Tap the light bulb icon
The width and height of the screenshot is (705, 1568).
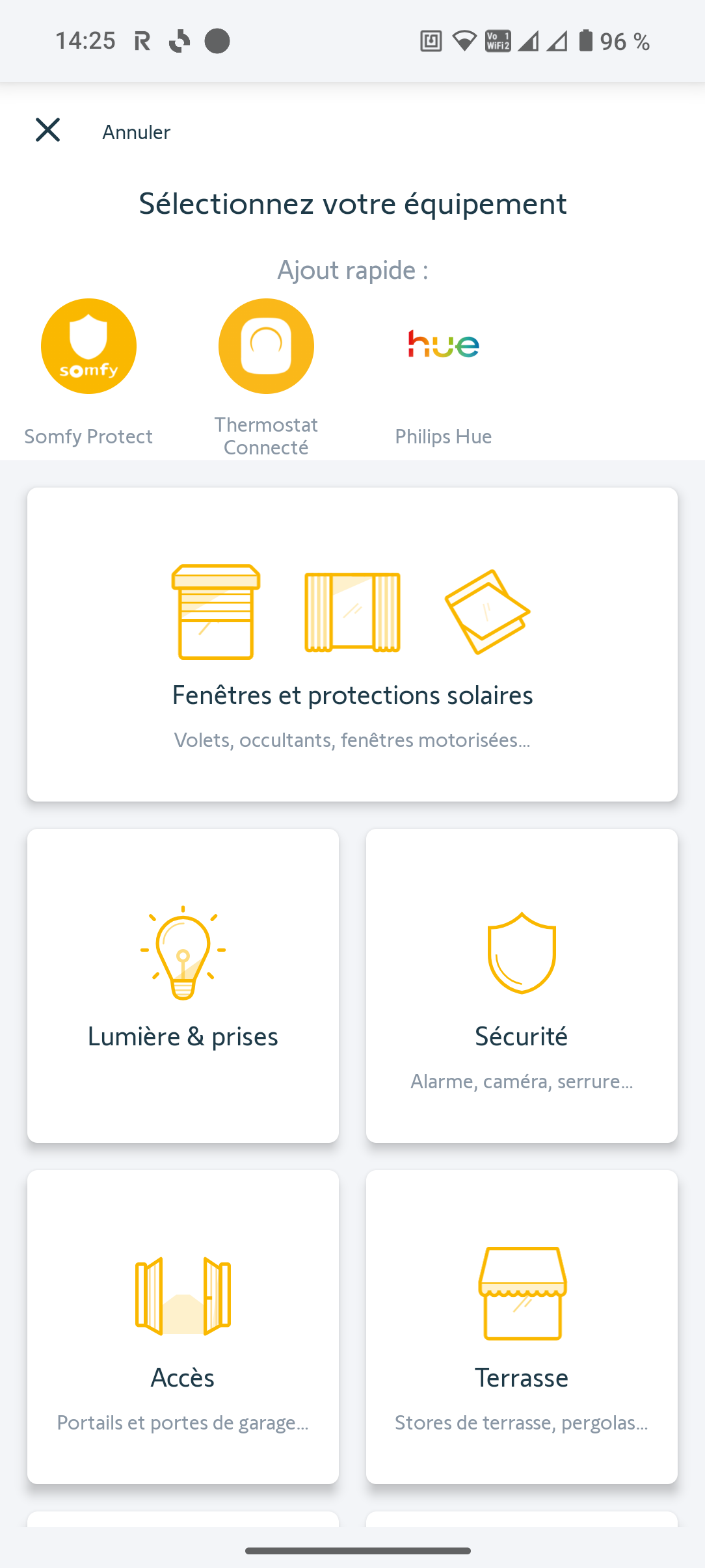pos(183,952)
